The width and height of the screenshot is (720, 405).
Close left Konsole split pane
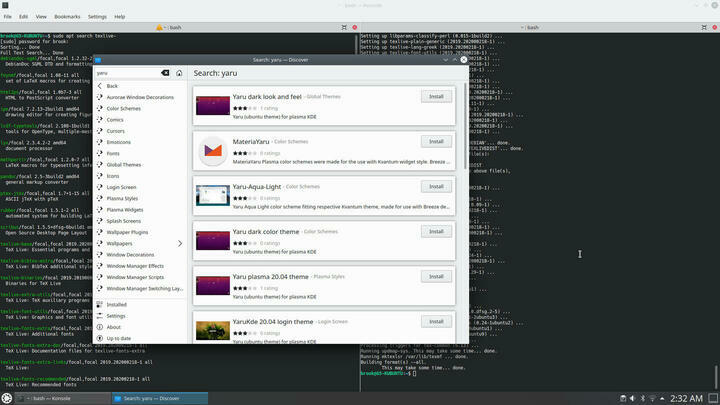pyautogui.click(x=354, y=28)
